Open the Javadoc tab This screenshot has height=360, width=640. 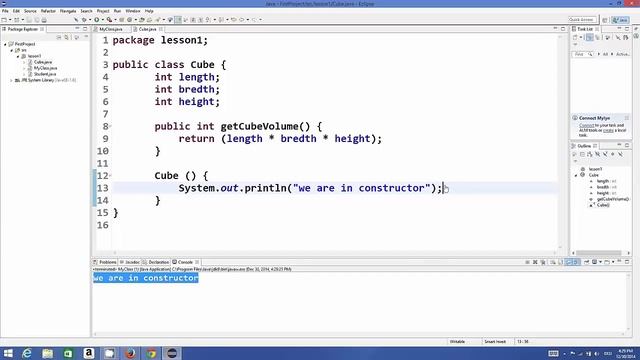tap(130, 262)
